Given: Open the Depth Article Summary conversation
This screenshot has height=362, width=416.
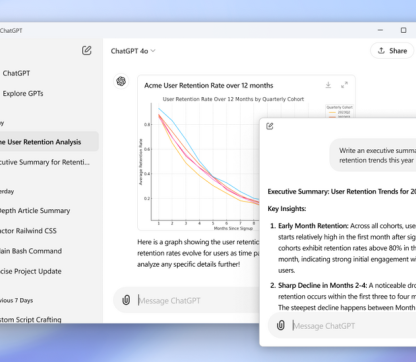Looking at the screenshot, I should (x=35, y=211).
